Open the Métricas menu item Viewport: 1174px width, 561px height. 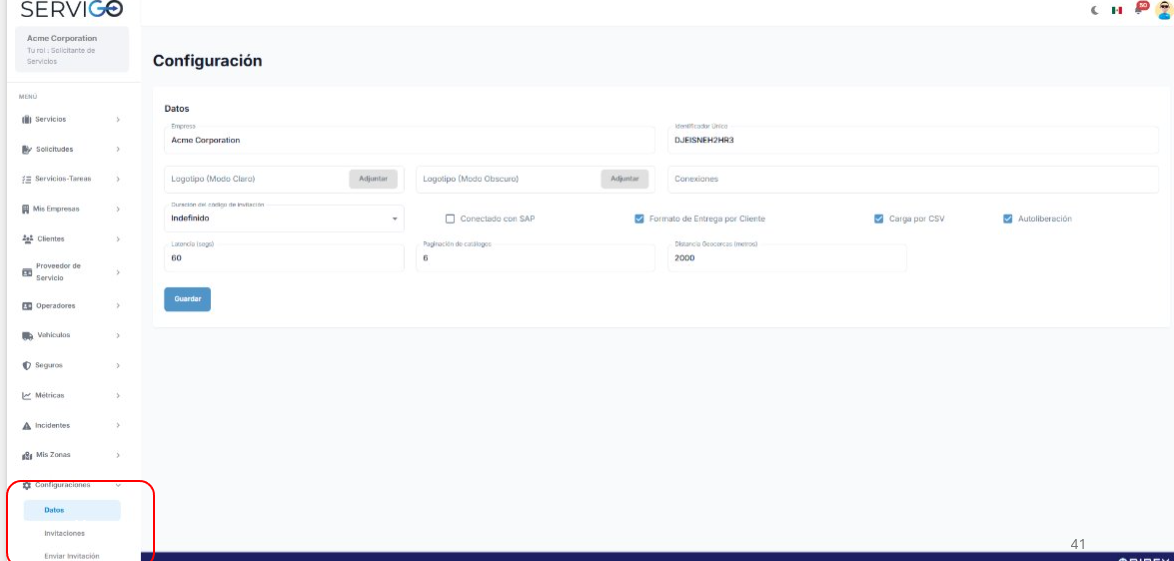pyautogui.click(x=72, y=395)
